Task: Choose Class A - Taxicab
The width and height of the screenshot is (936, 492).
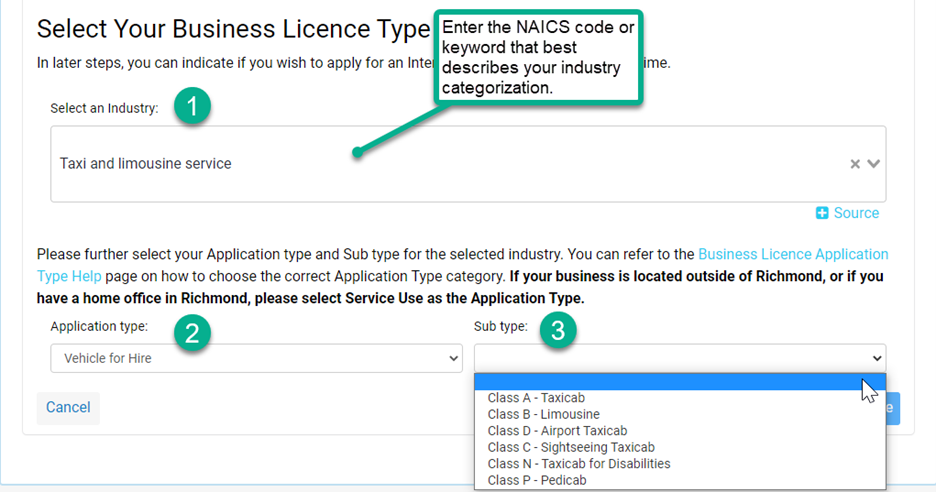Action: click(x=536, y=398)
